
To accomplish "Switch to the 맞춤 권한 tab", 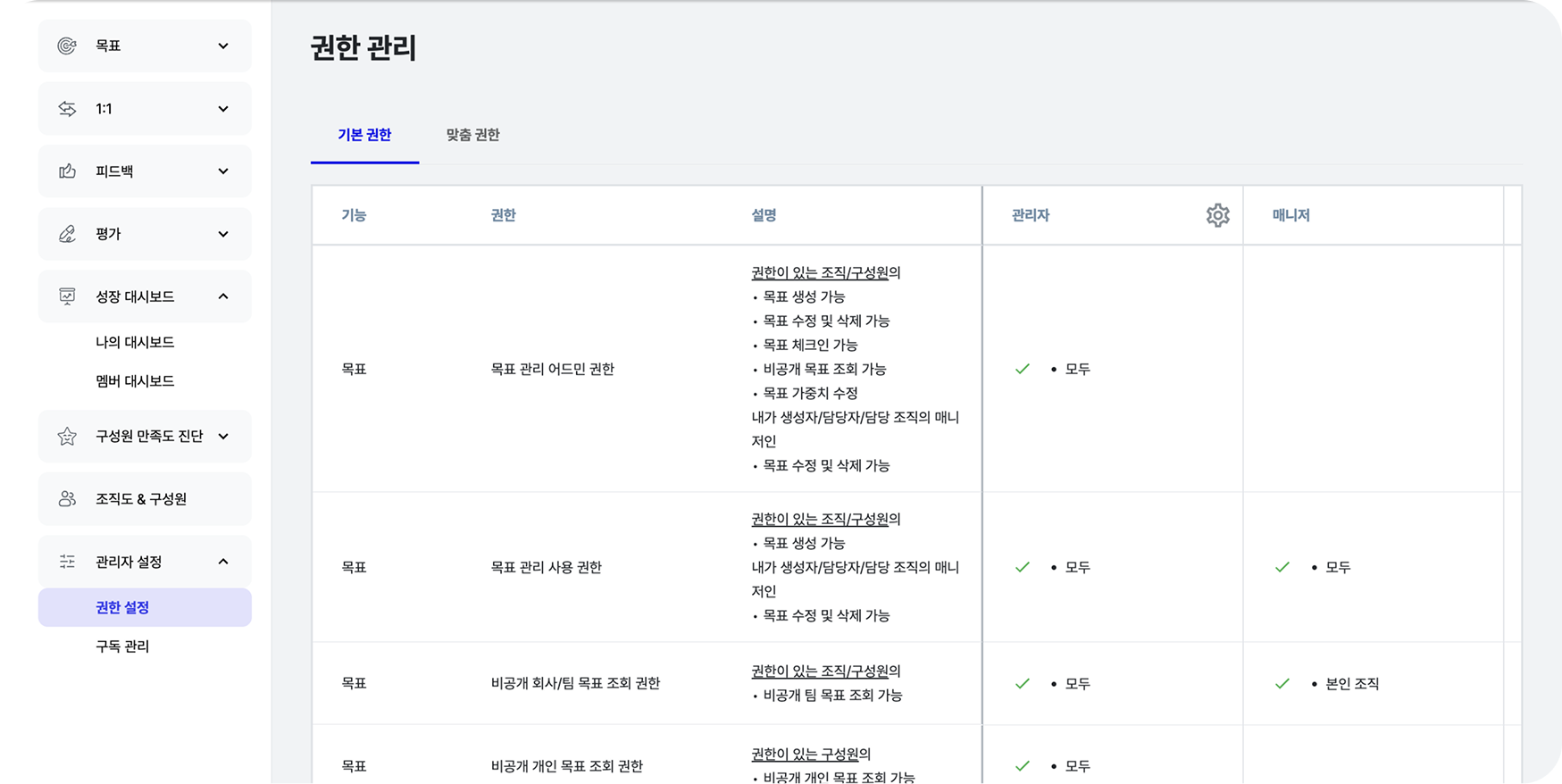I will tap(472, 135).
